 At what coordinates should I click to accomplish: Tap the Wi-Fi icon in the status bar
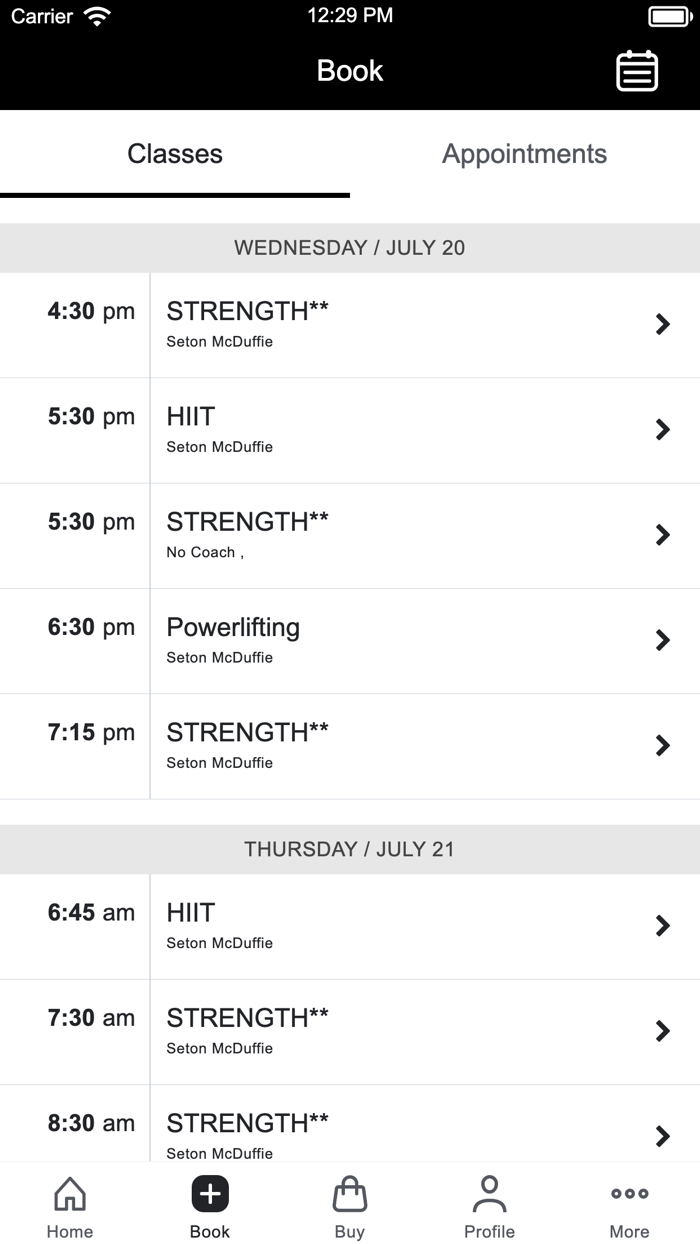95,15
